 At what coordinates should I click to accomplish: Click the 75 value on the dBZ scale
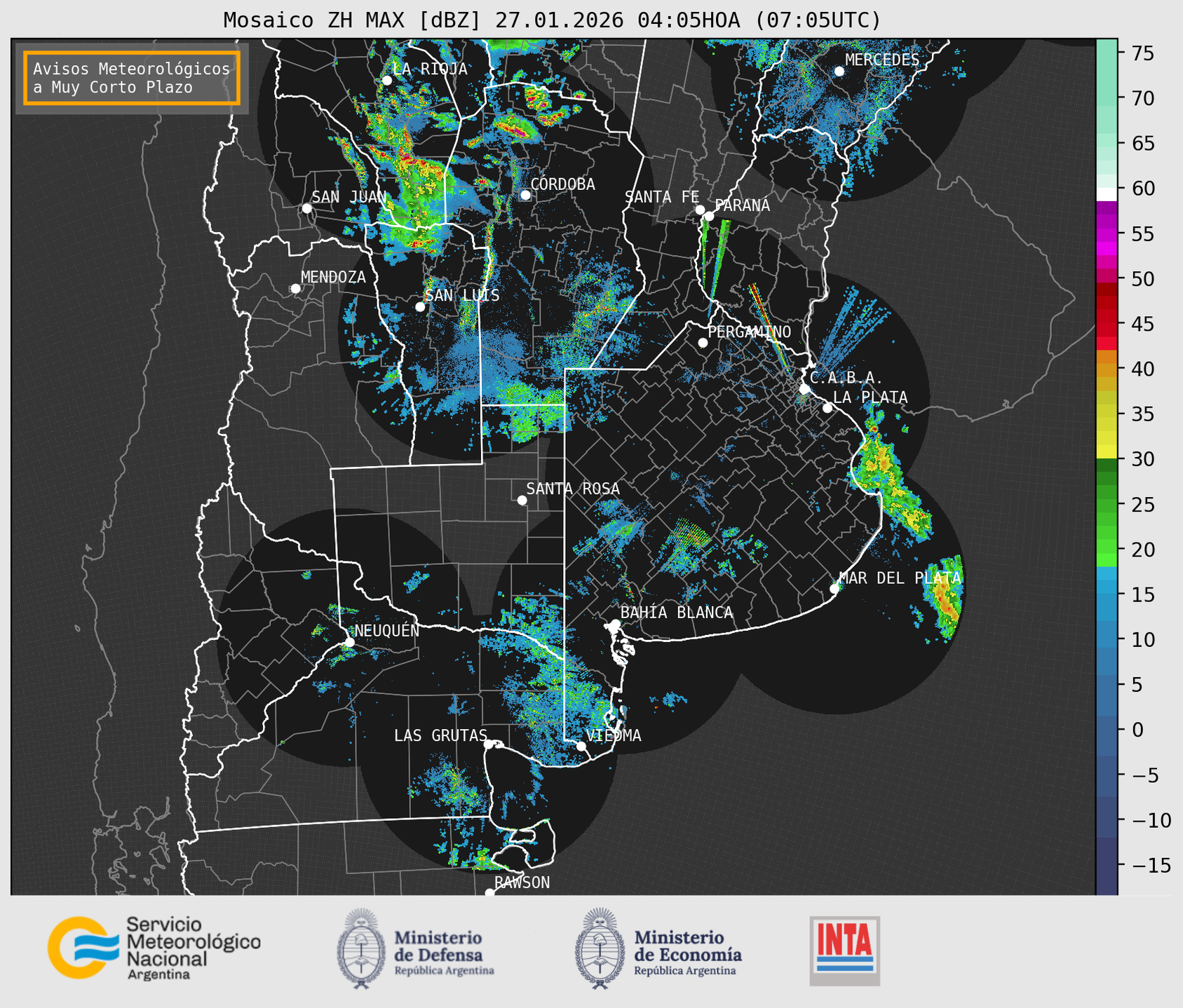coord(1143,53)
